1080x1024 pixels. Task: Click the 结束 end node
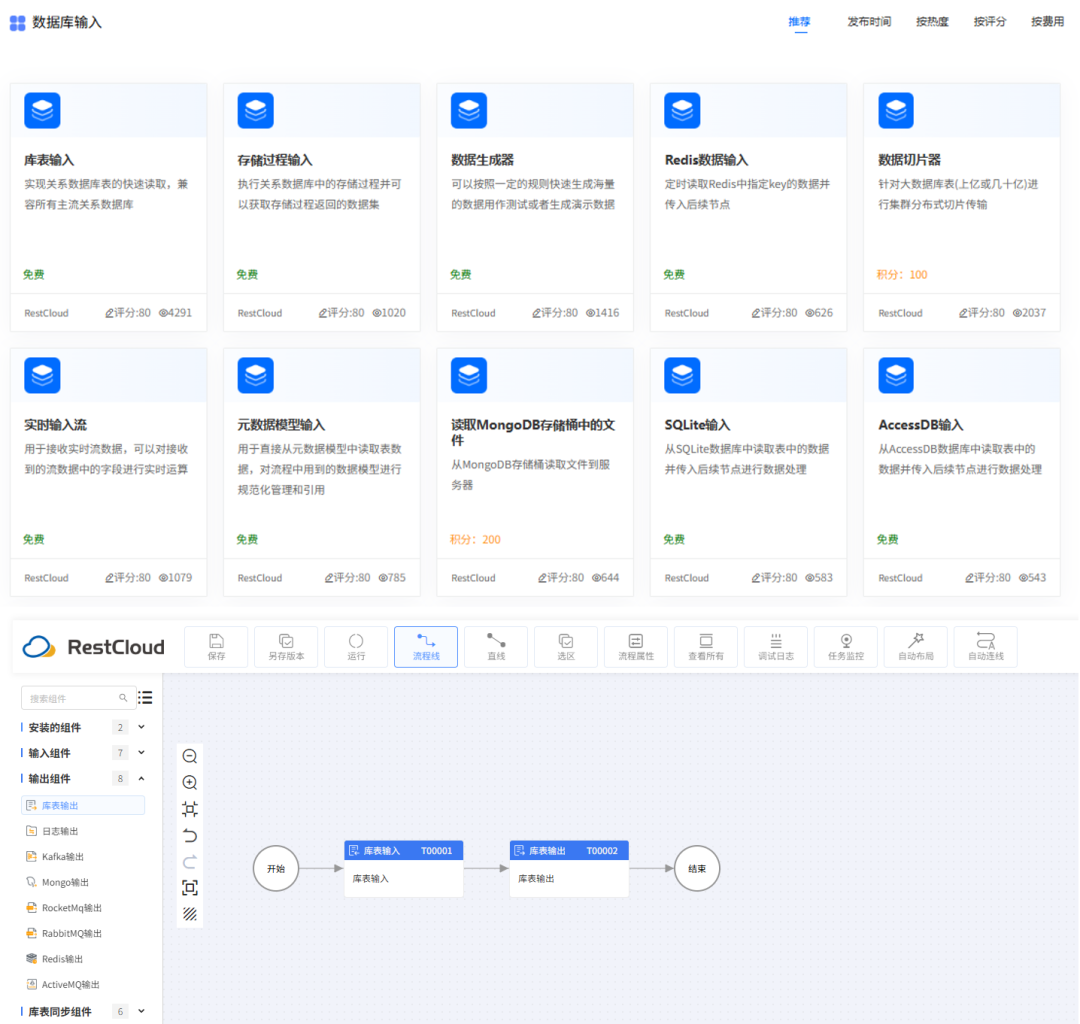[697, 868]
